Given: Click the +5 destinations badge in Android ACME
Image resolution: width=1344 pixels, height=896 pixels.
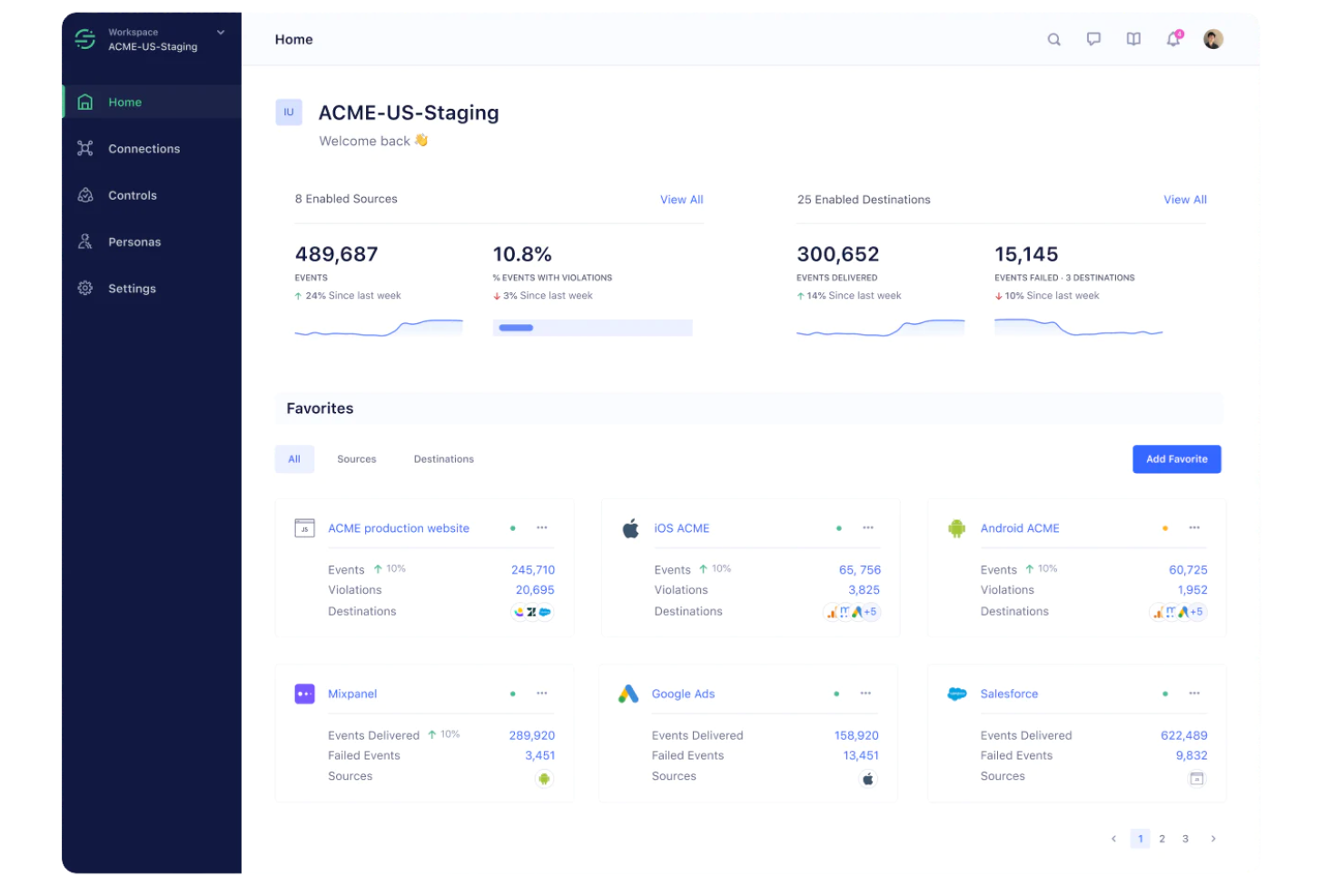Looking at the screenshot, I should 1196,612.
